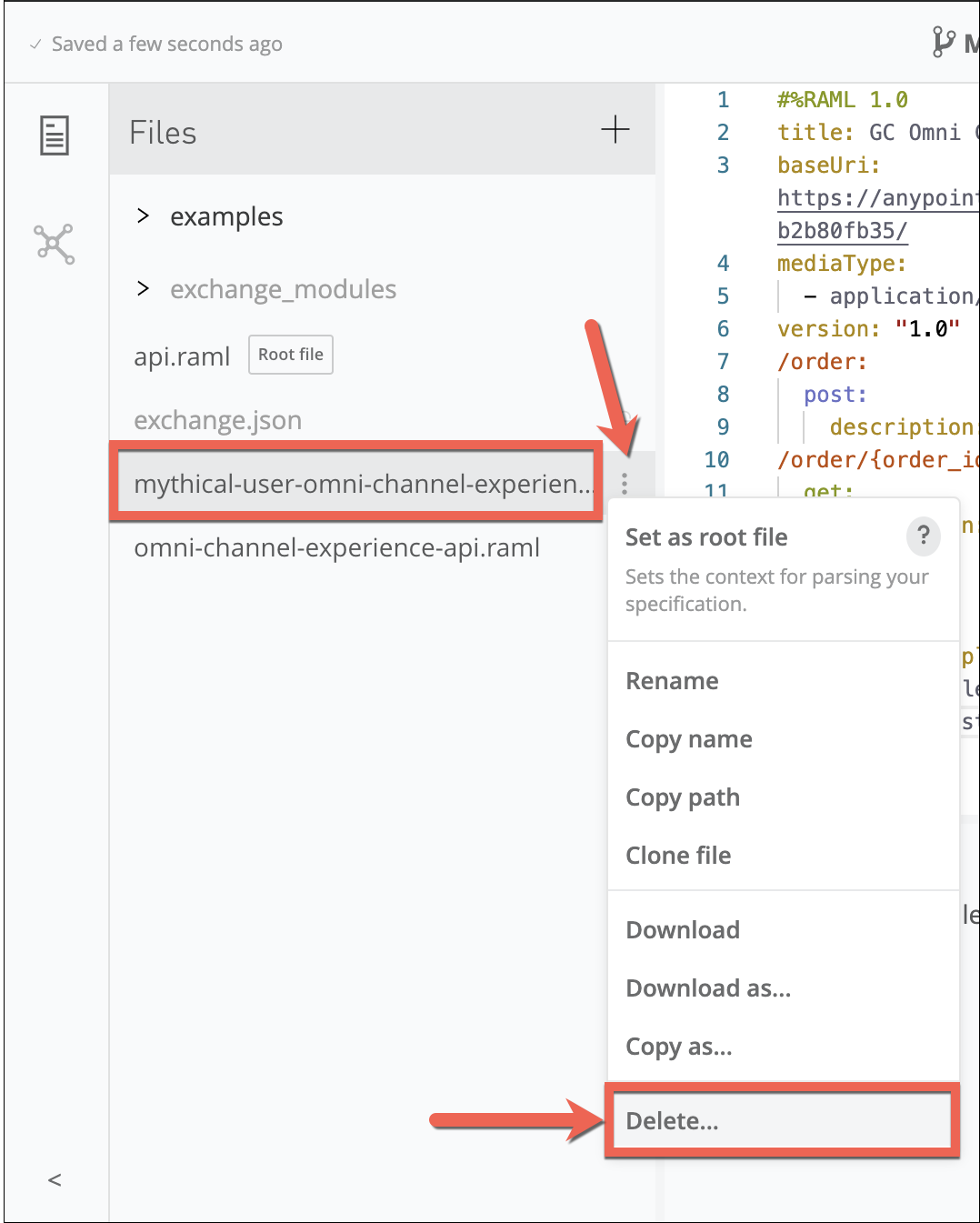The height and width of the screenshot is (1223, 980).
Task: Expand the exchange_modules folder
Action: tap(143, 289)
